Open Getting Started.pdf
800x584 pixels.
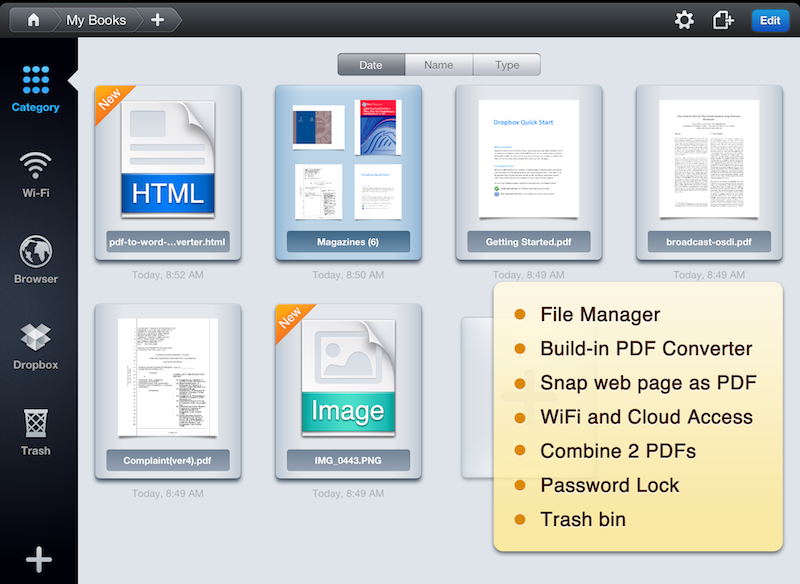(529, 173)
